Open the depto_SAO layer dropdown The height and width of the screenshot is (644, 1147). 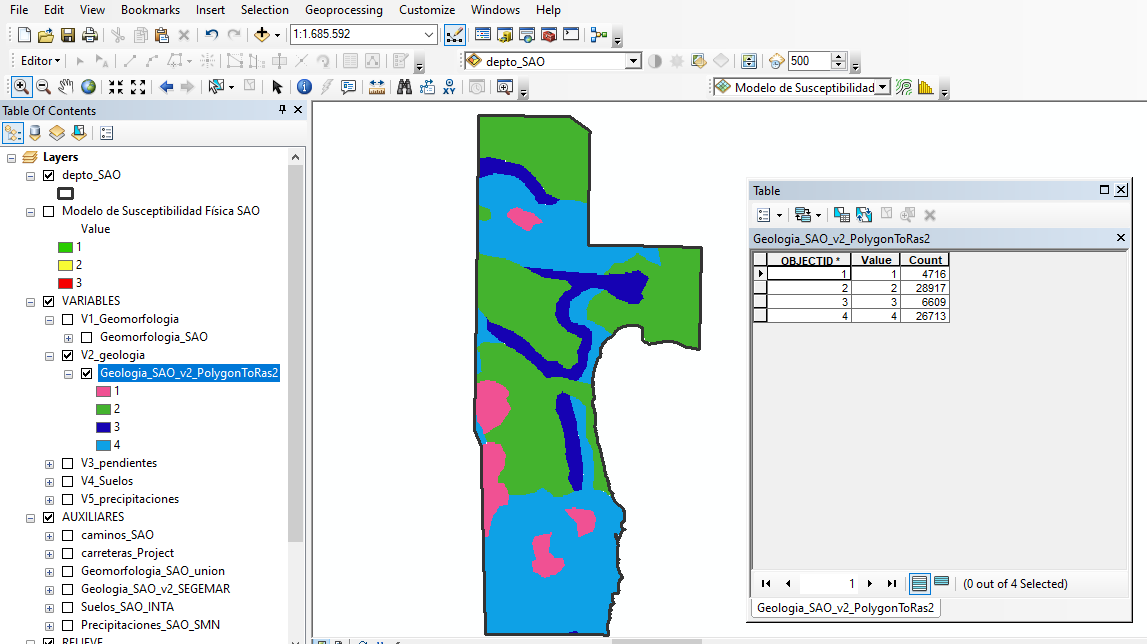[x=633, y=61]
